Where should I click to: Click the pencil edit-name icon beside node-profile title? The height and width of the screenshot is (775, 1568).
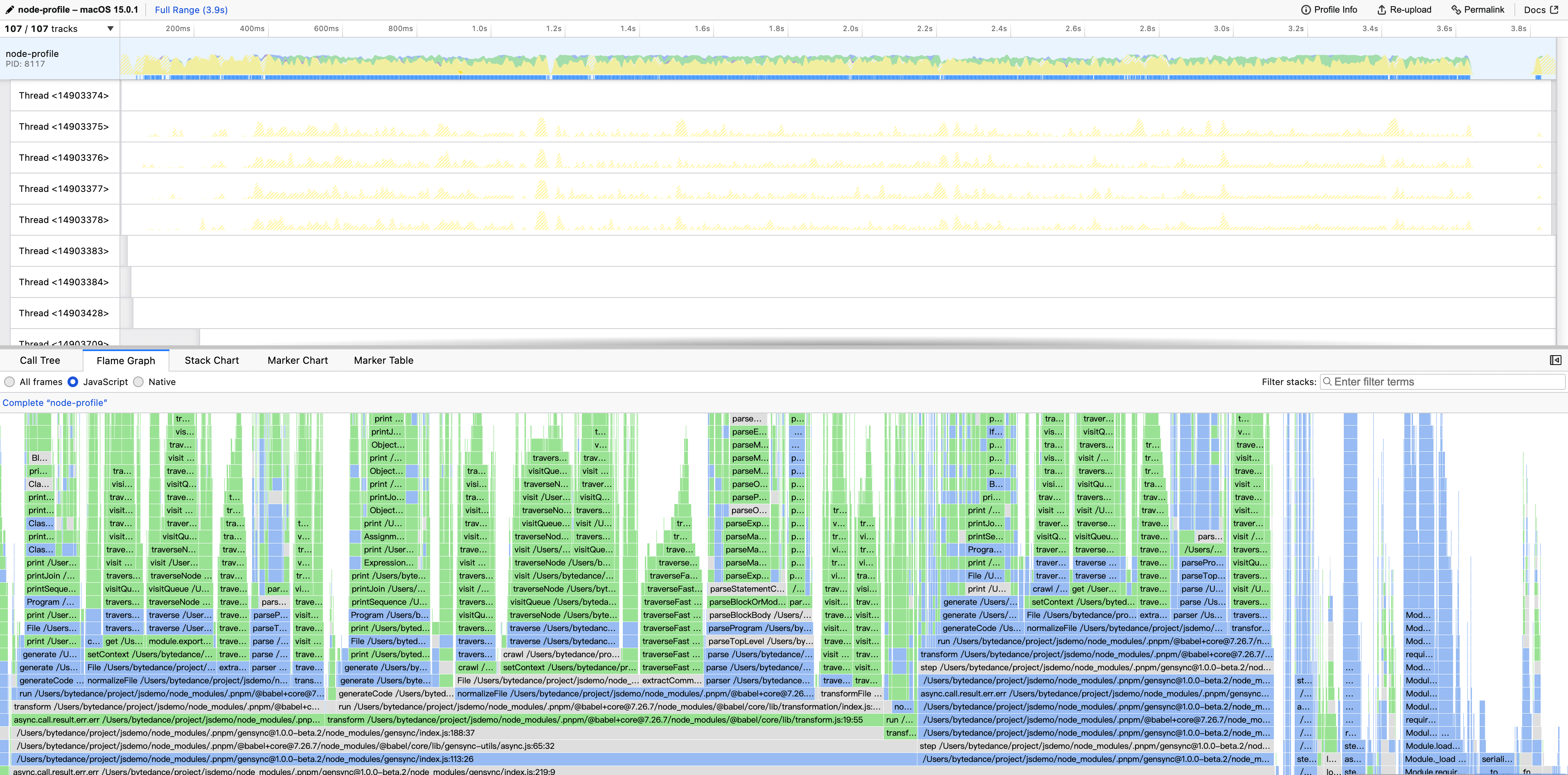click(10, 10)
